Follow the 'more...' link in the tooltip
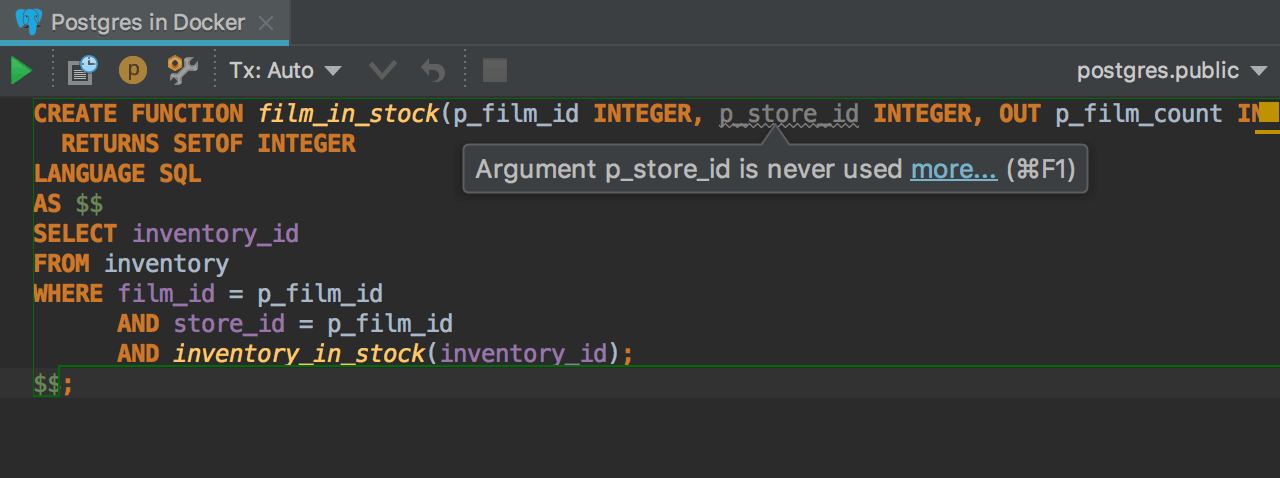The height and width of the screenshot is (478, 1280). [x=953, y=169]
